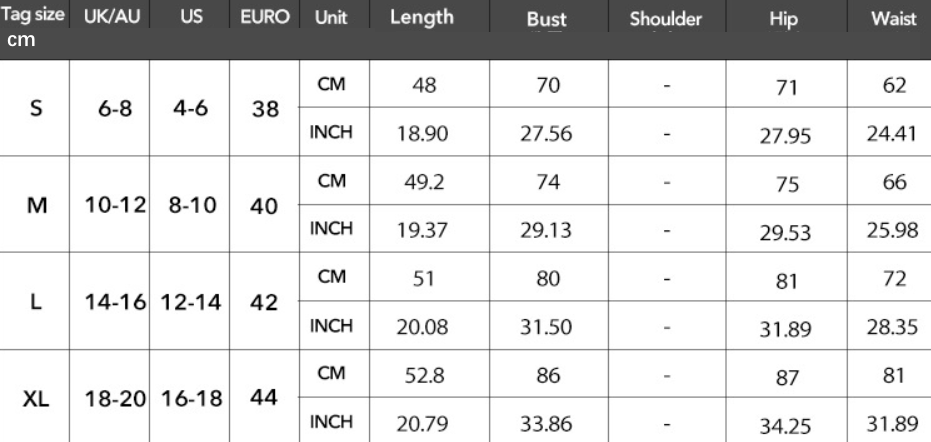Screen dimensions: 931x442
Task: Click the Waist column header
Action: pos(893,20)
